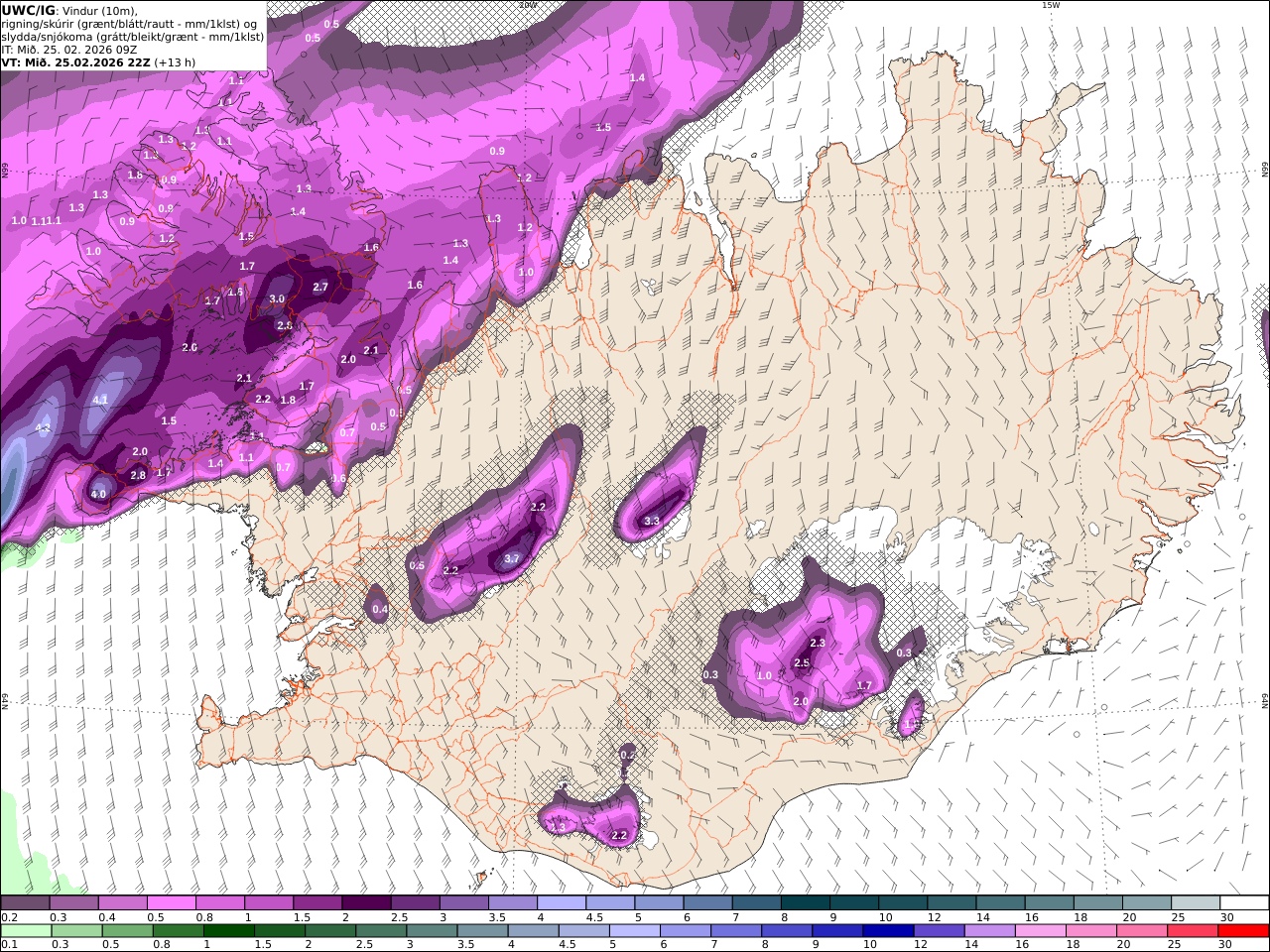The height and width of the screenshot is (952, 1270).
Task: Select violet swatch labeled 12, bottom legend
Action: click(940, 930)
